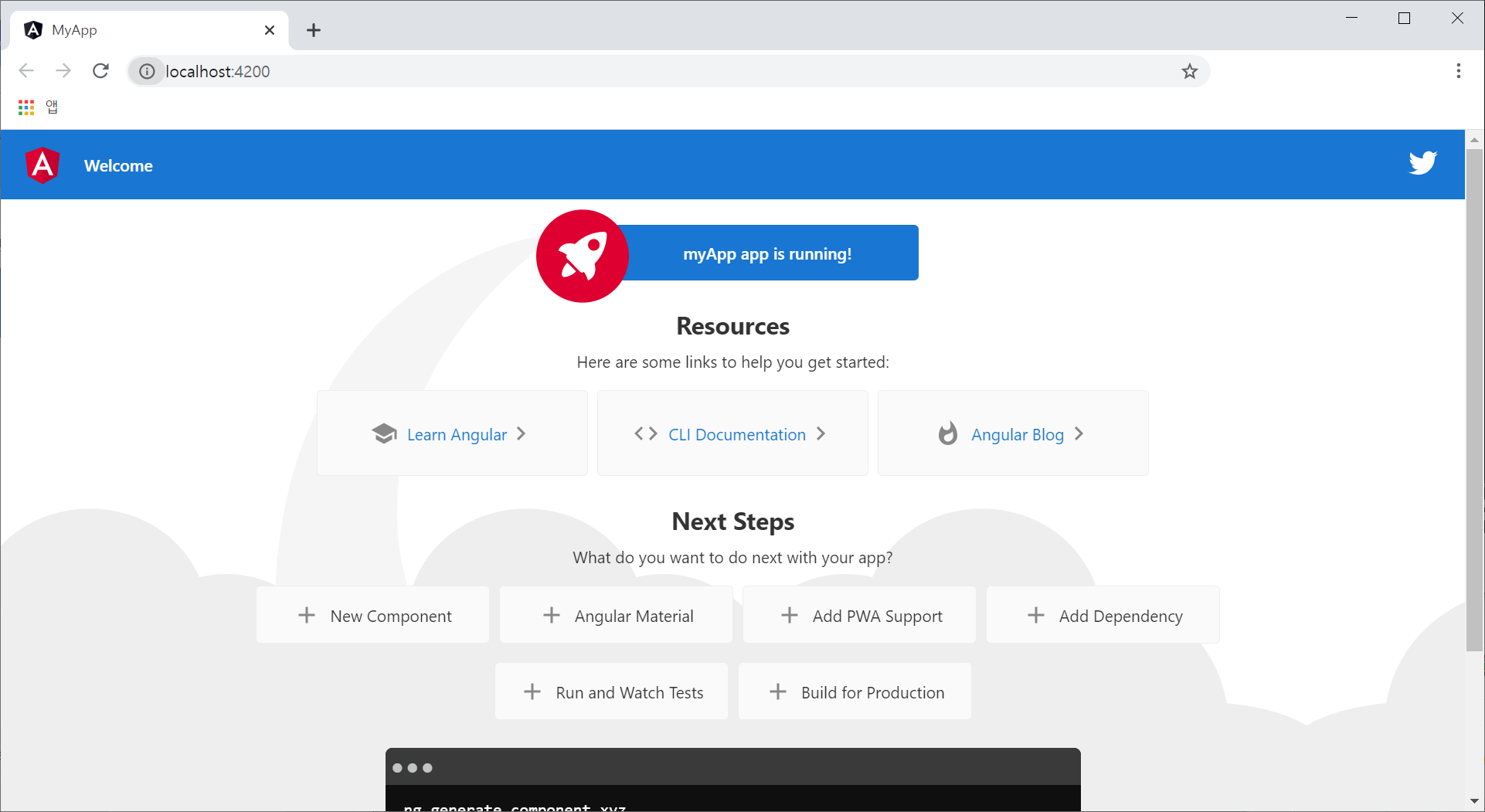Click the 'myApp app is running!' banner
The image size is (1485, 812).
(x=767, y=253)
